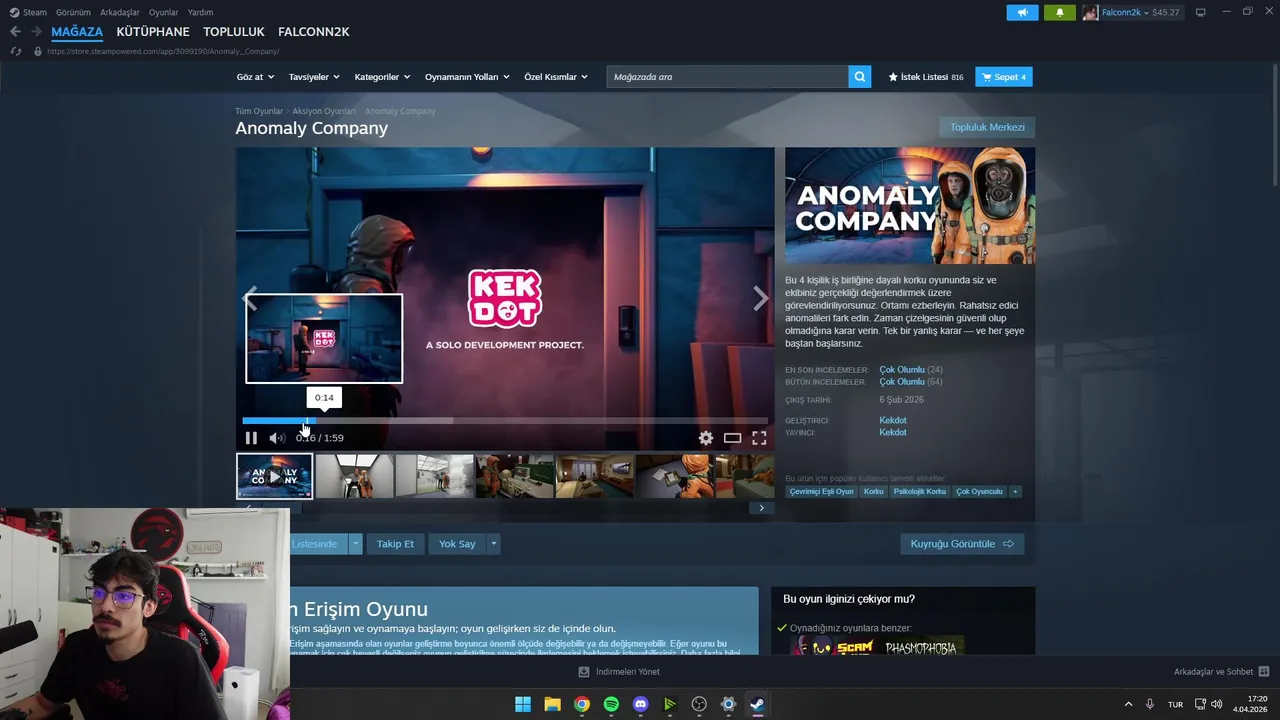This screenshot has width=1280, height=720.
Task: Click the Topluluk Merkezi button
Action: 987,127
